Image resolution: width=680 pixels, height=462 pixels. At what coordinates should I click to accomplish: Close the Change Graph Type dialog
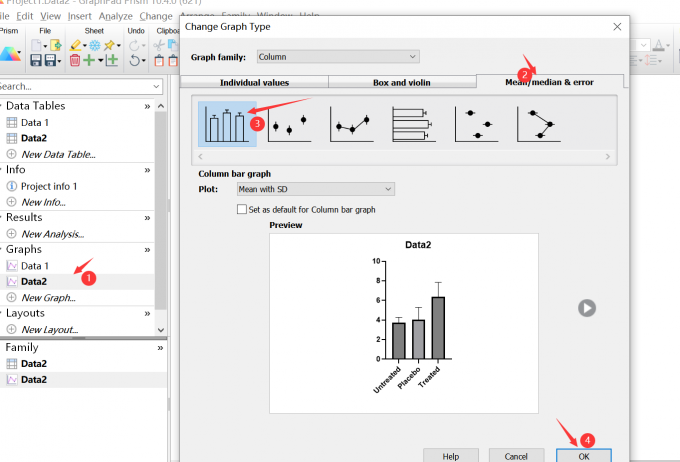[617, 27]
